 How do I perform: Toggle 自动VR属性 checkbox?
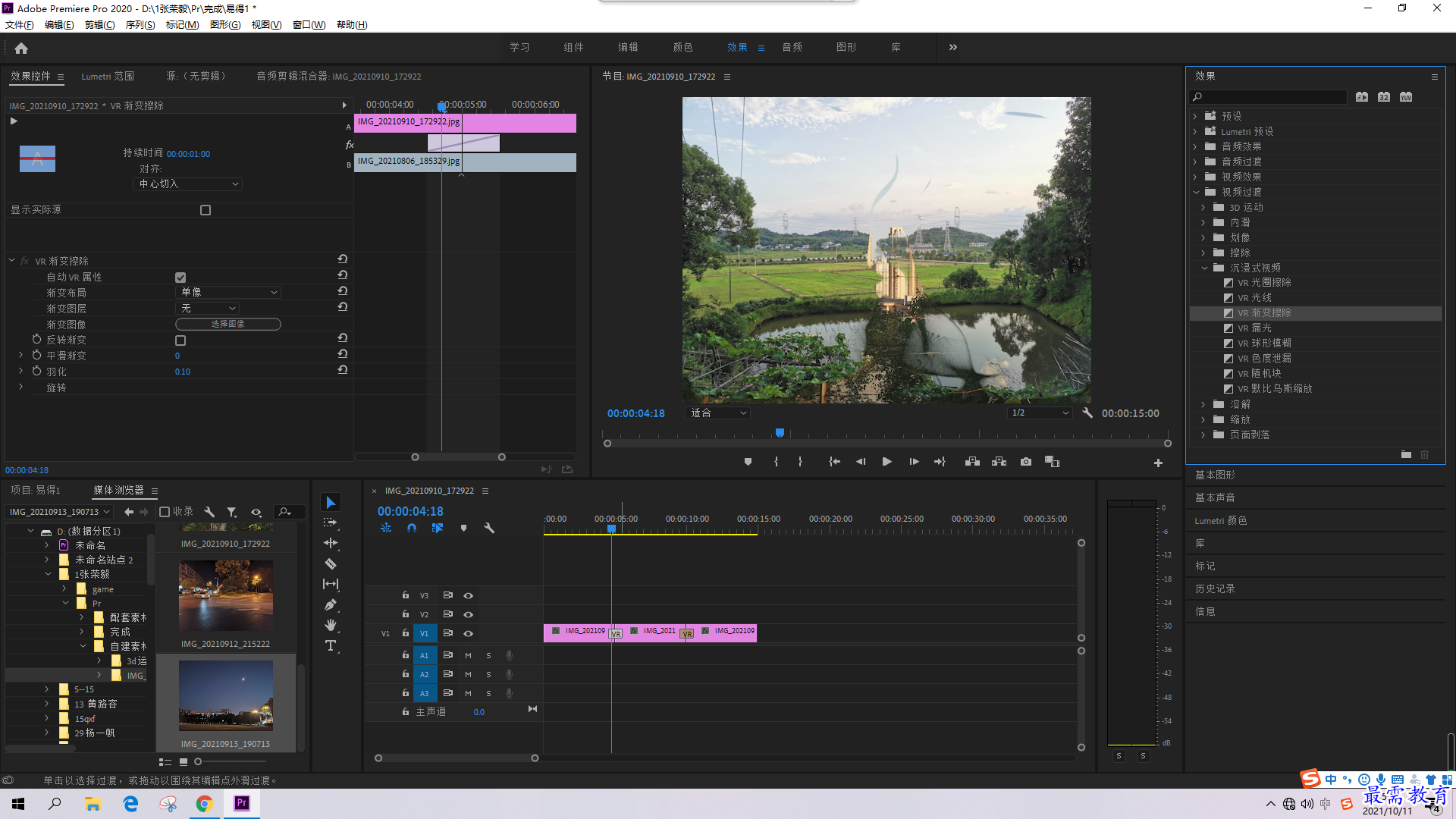(x=180, y=278)
